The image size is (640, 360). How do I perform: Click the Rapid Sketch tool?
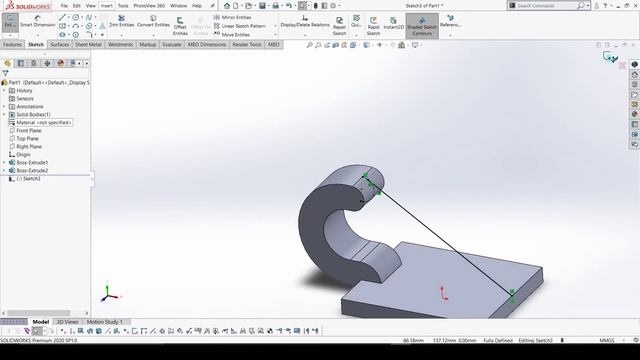tap(373, 26)
